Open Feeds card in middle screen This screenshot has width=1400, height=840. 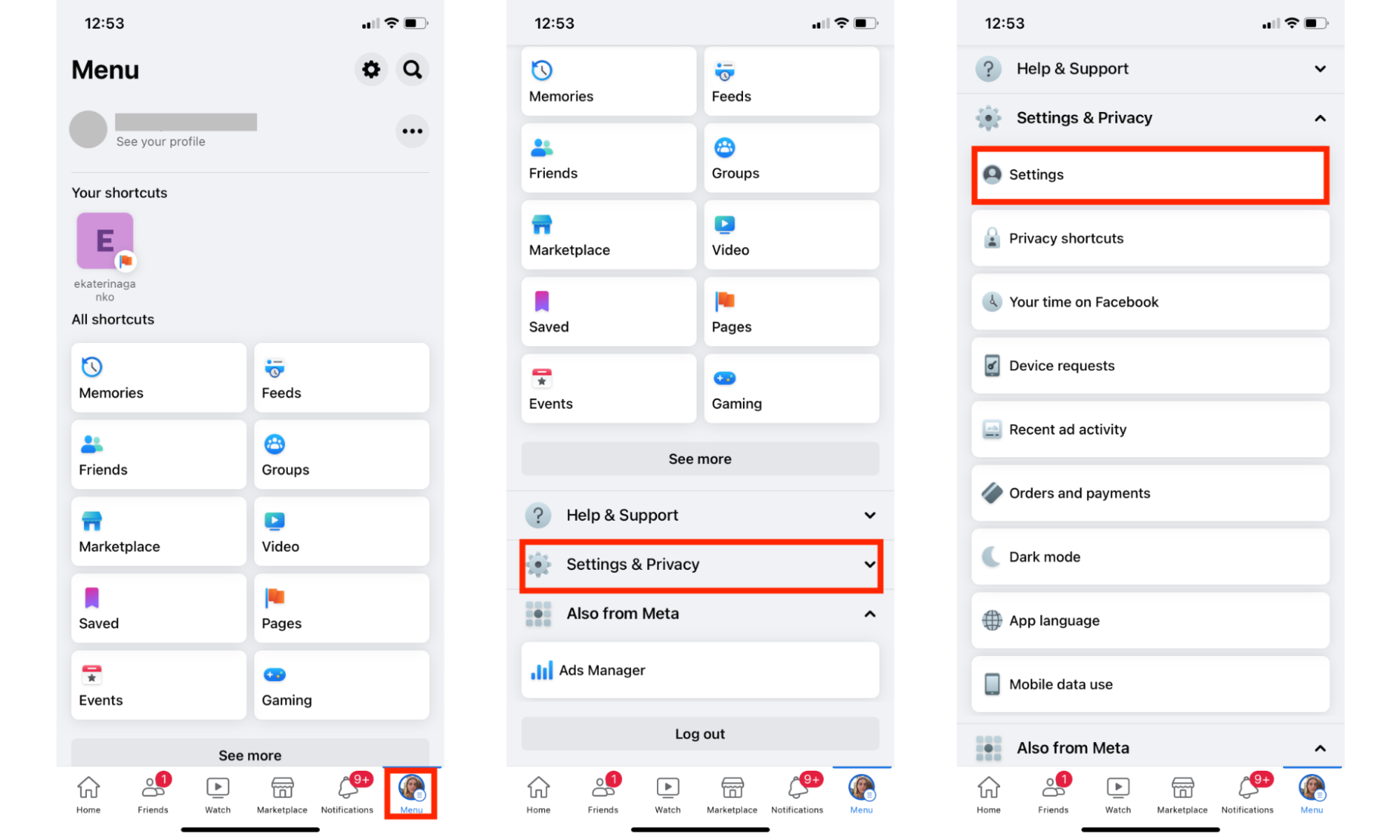(x=791, y=81)
